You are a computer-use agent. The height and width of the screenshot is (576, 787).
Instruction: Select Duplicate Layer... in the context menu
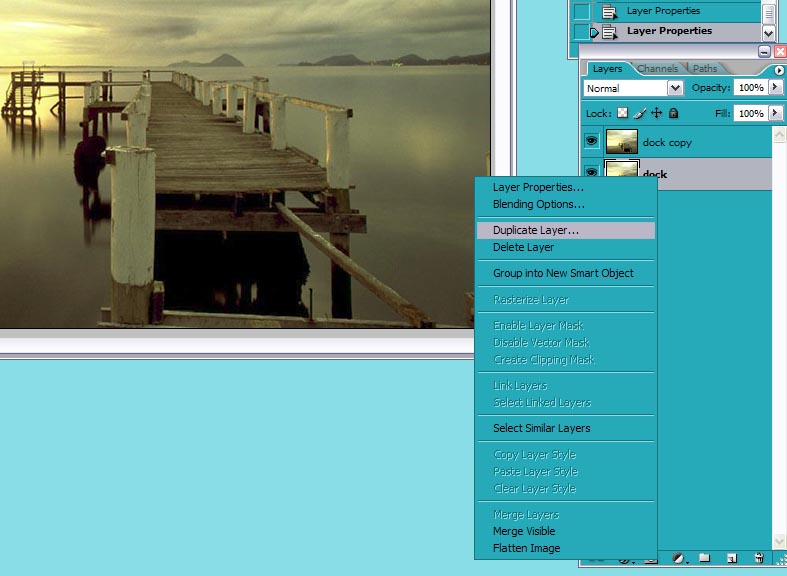(566, 230)
